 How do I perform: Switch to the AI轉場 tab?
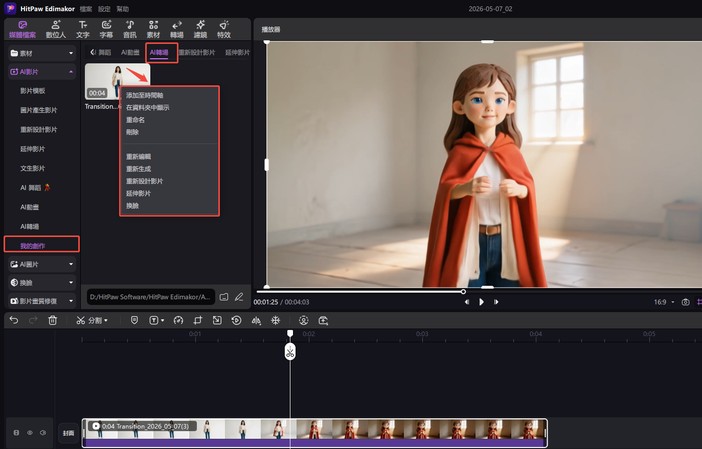point(159,52)
